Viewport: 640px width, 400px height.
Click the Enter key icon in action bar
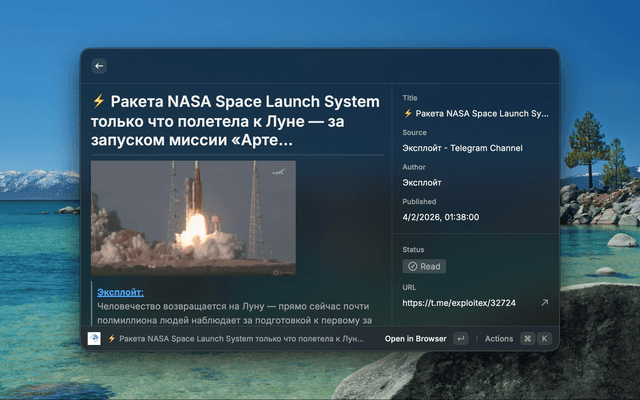[x=460, y=339]
